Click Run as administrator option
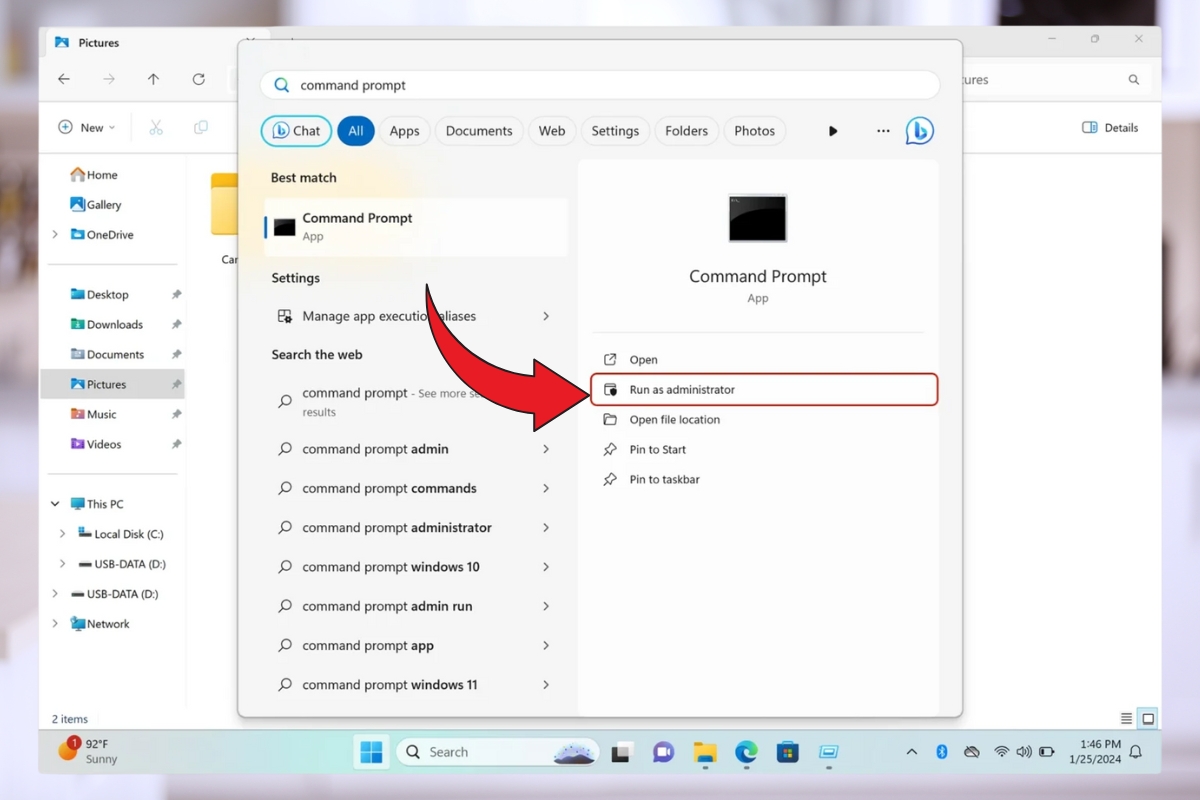The image size is (1200, 800). point(763,389)
